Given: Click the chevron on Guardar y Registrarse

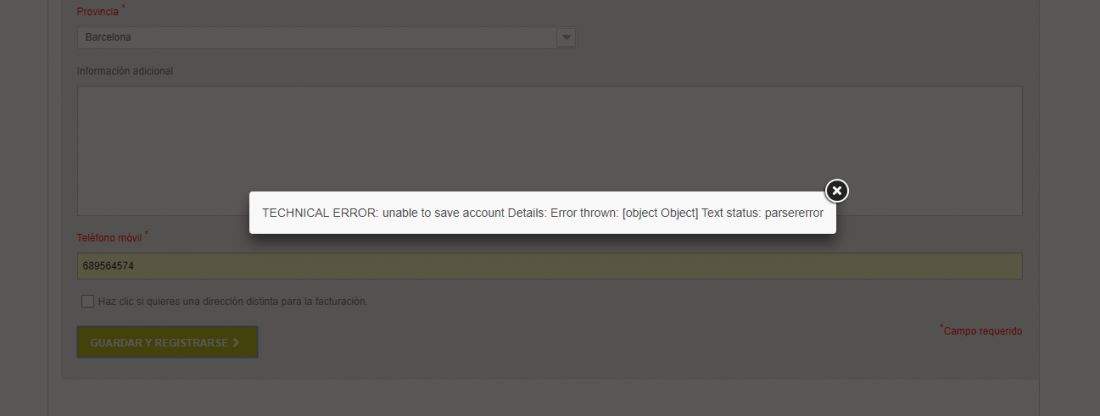Looking at the screenshot, I should 236,342.
